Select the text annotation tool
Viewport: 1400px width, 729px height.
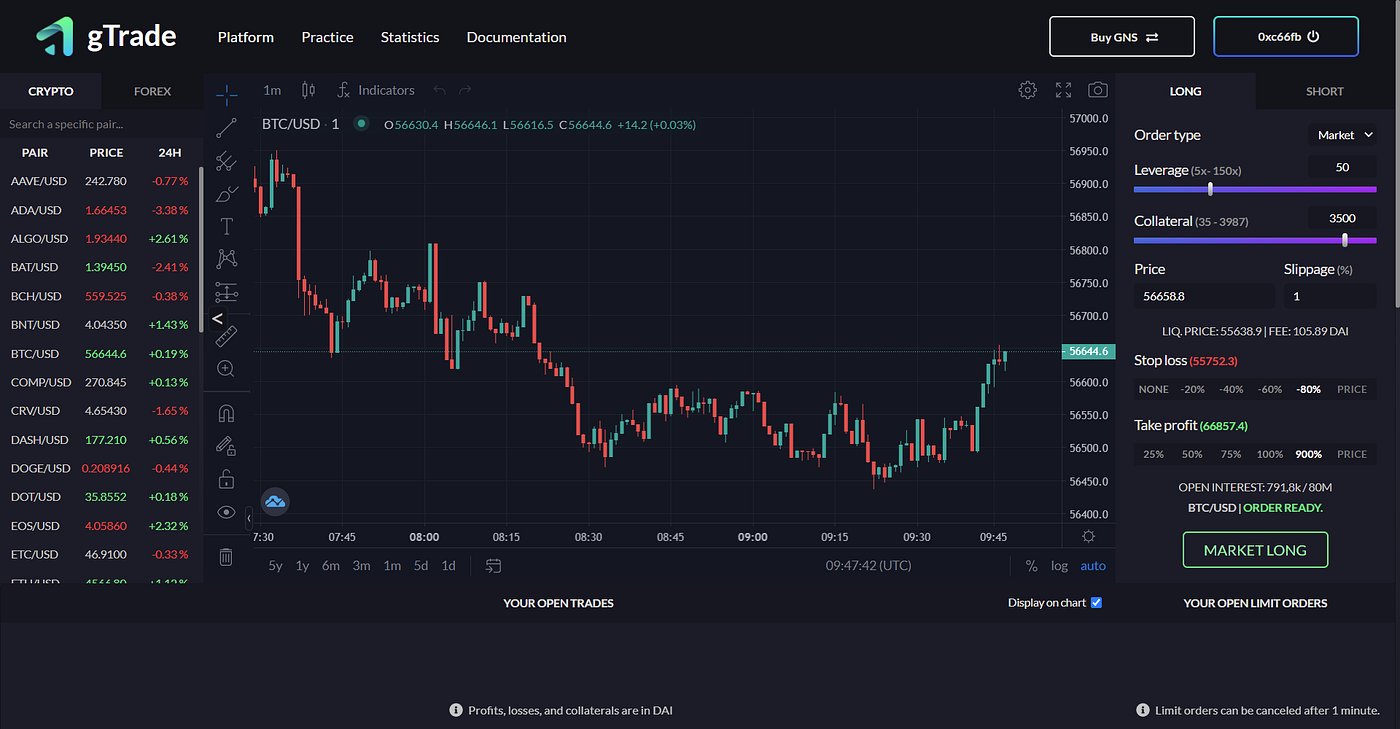(x=227, y=226)
